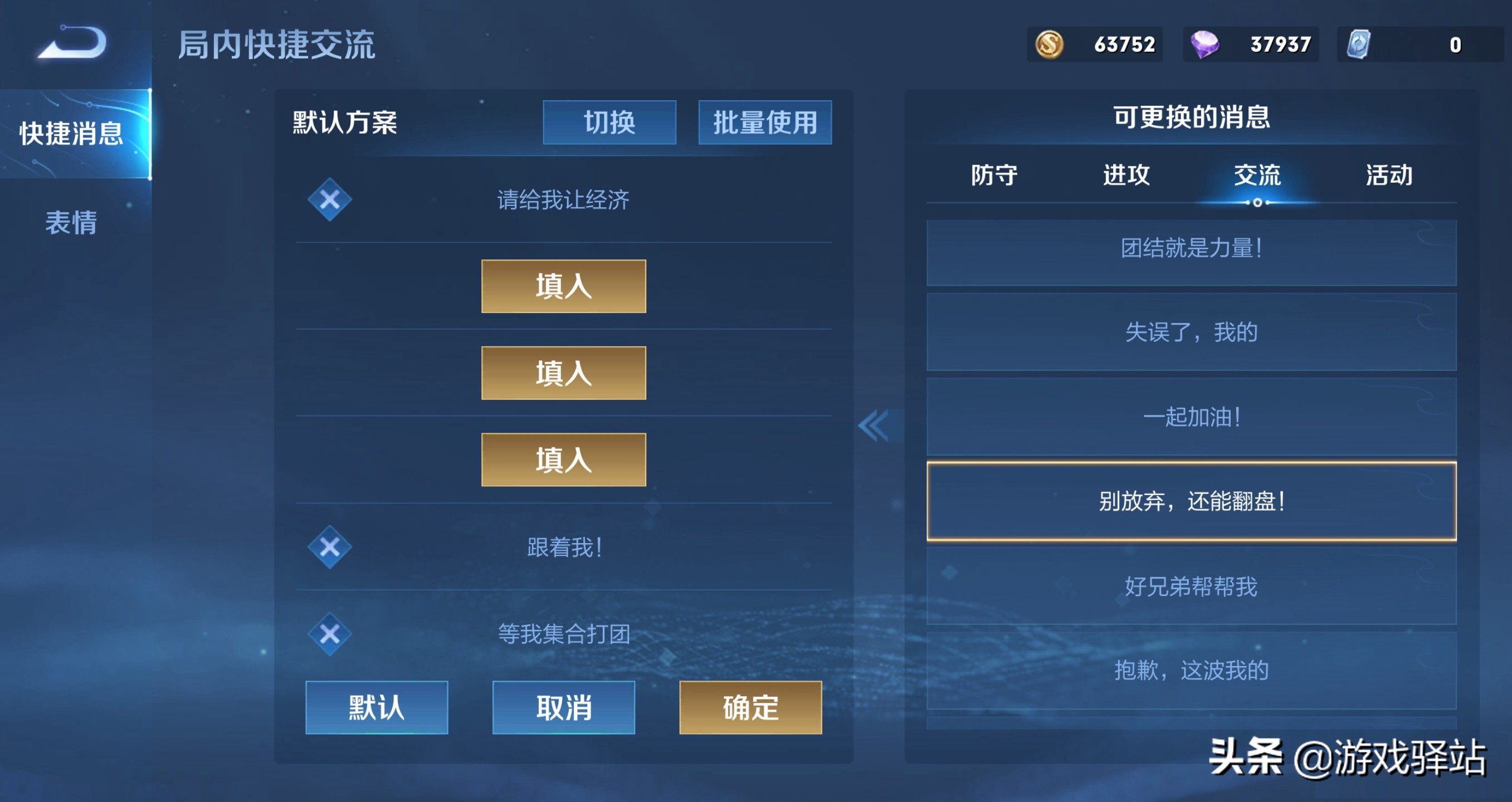Select the 团结就是力量! message

[1191, 249]
